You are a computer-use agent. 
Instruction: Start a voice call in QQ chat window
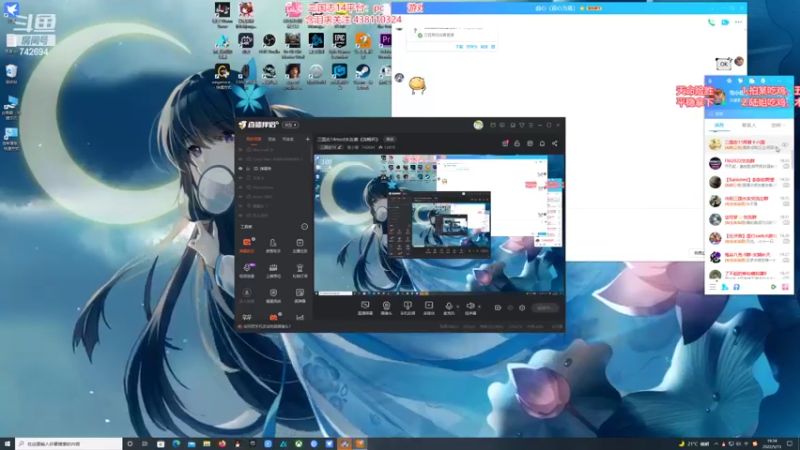tap(711, 22)
